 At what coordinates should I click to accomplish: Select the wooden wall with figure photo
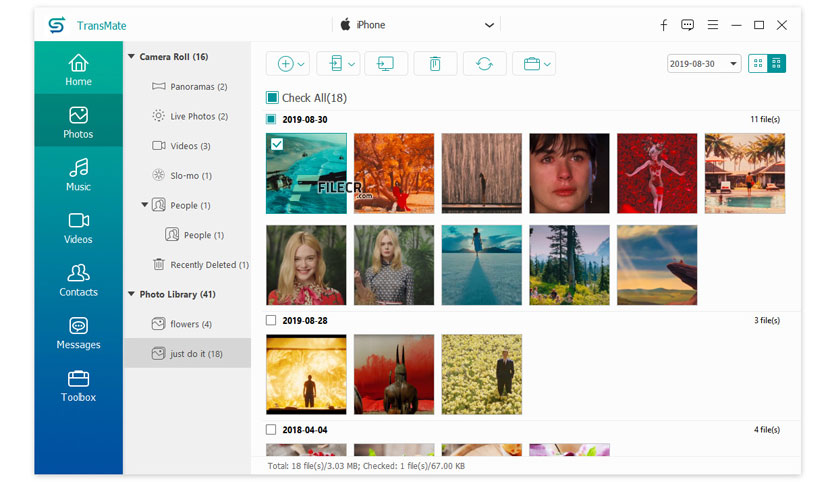481,173
